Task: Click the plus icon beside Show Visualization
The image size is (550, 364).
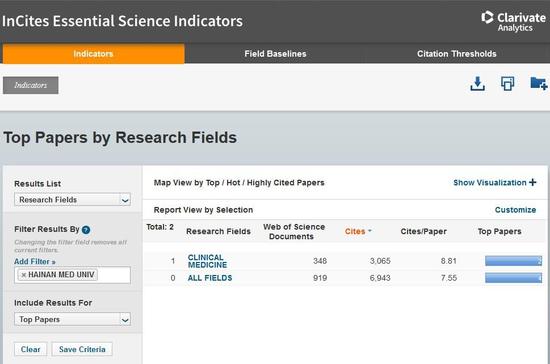Action: click(x=533, y=182)
